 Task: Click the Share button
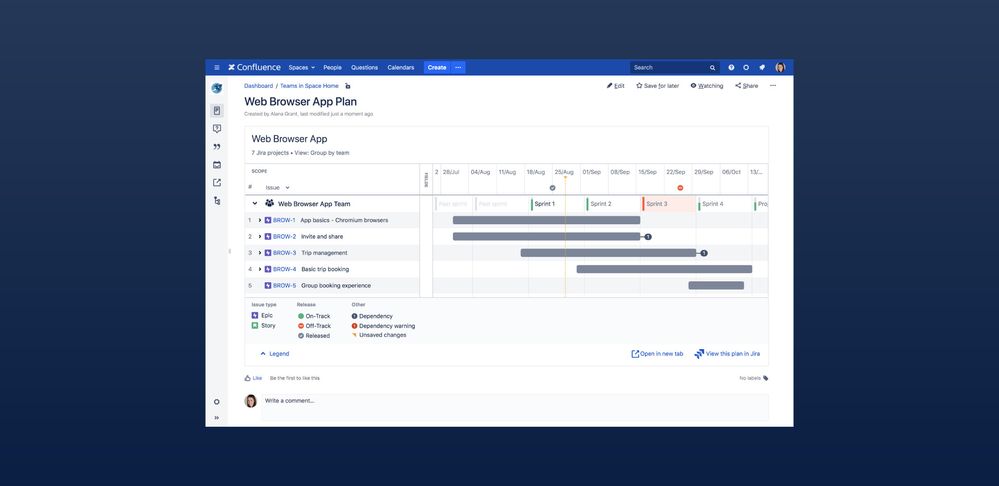click(x=747, y=86)
